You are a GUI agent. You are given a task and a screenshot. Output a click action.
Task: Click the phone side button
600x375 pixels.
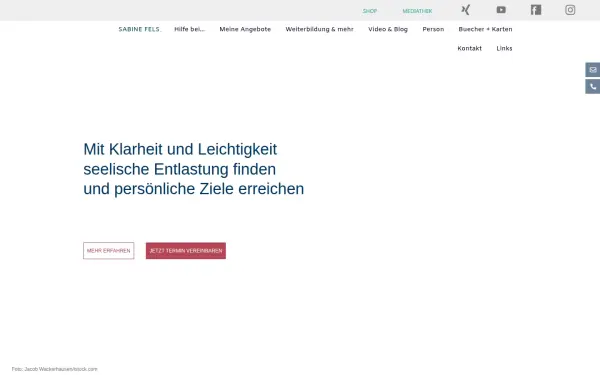[x=593, y=87]
